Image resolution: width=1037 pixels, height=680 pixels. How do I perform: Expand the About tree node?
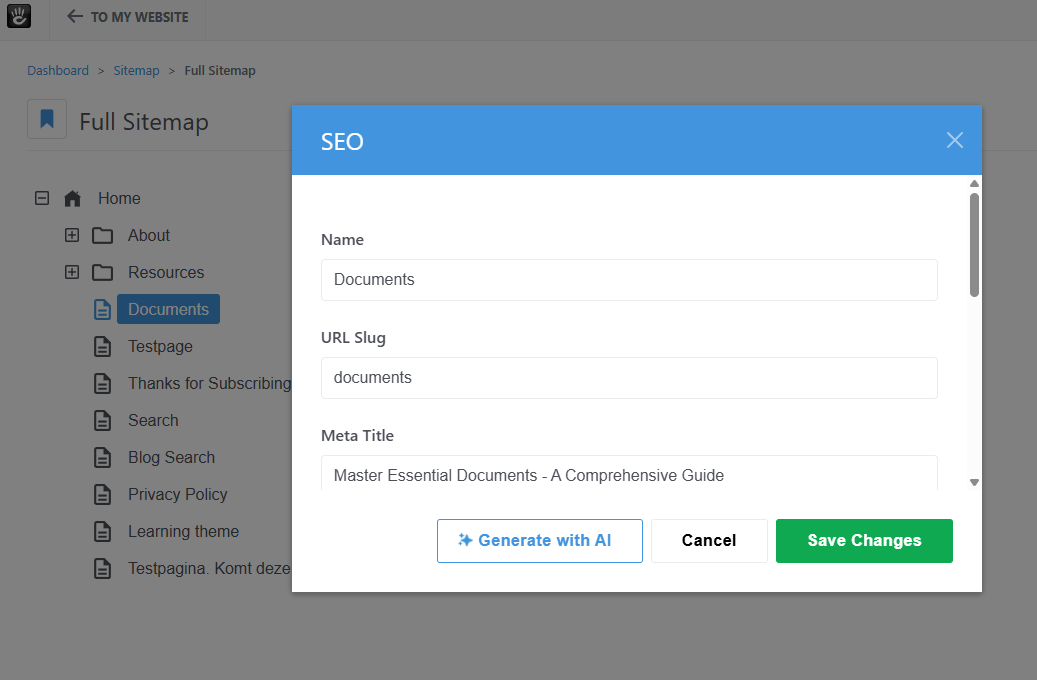(71, 236)
